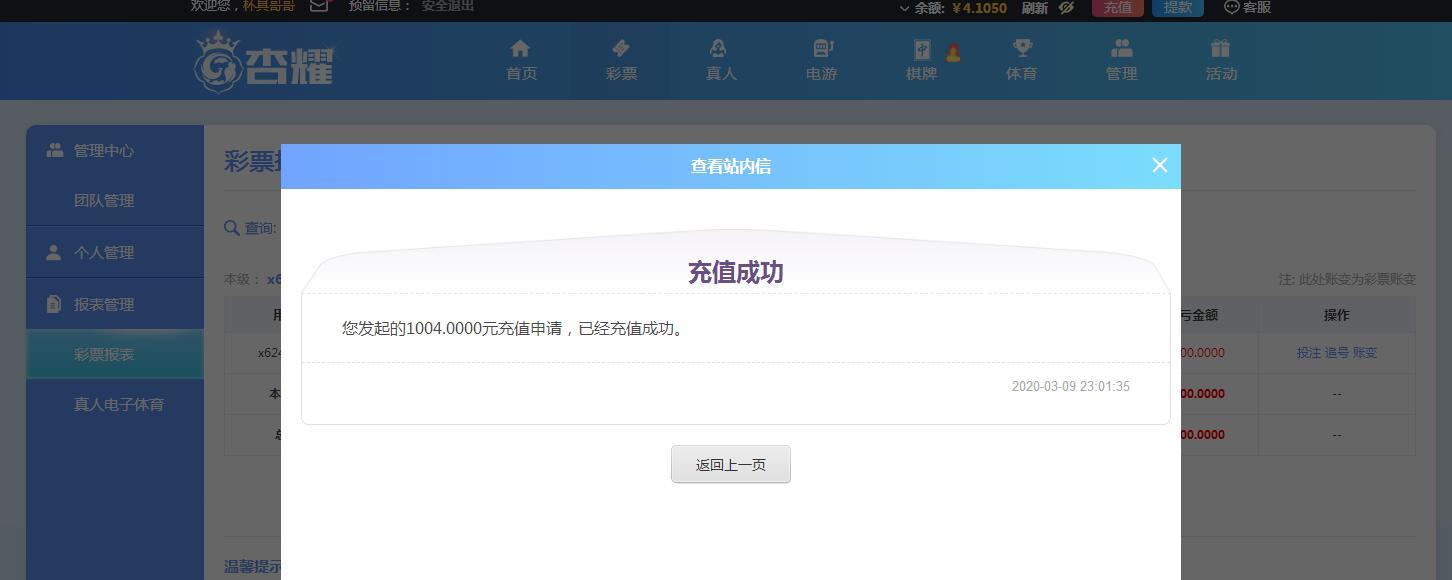Open 客服 customer service chat

click(x=1248, y=7)
